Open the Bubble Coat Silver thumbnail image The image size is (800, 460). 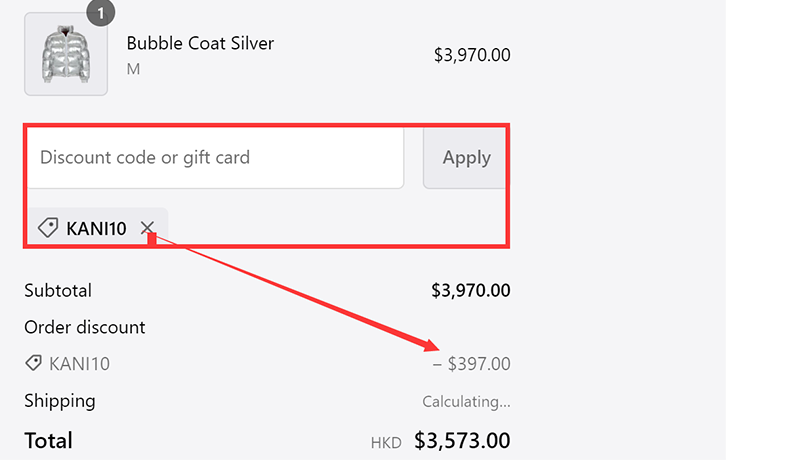pyautogui.click(x=66, y=54)
